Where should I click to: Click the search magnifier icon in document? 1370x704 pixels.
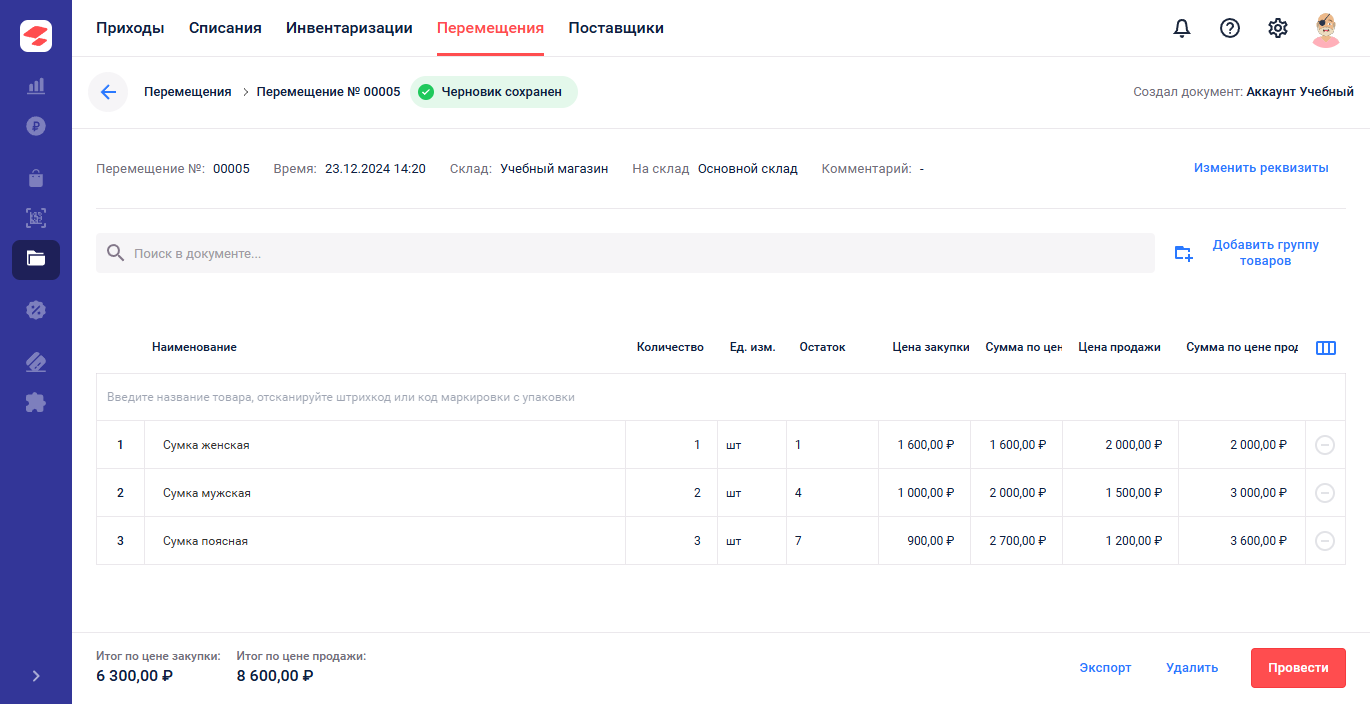pos(116,253)
